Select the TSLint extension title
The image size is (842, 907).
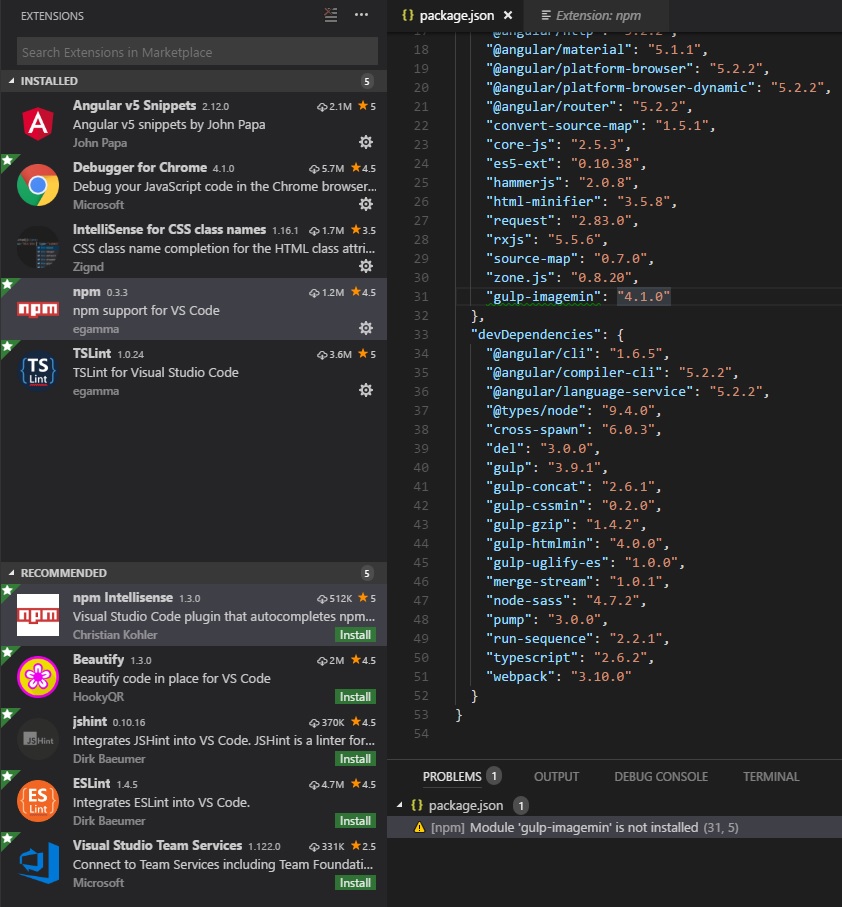[92, 353]
